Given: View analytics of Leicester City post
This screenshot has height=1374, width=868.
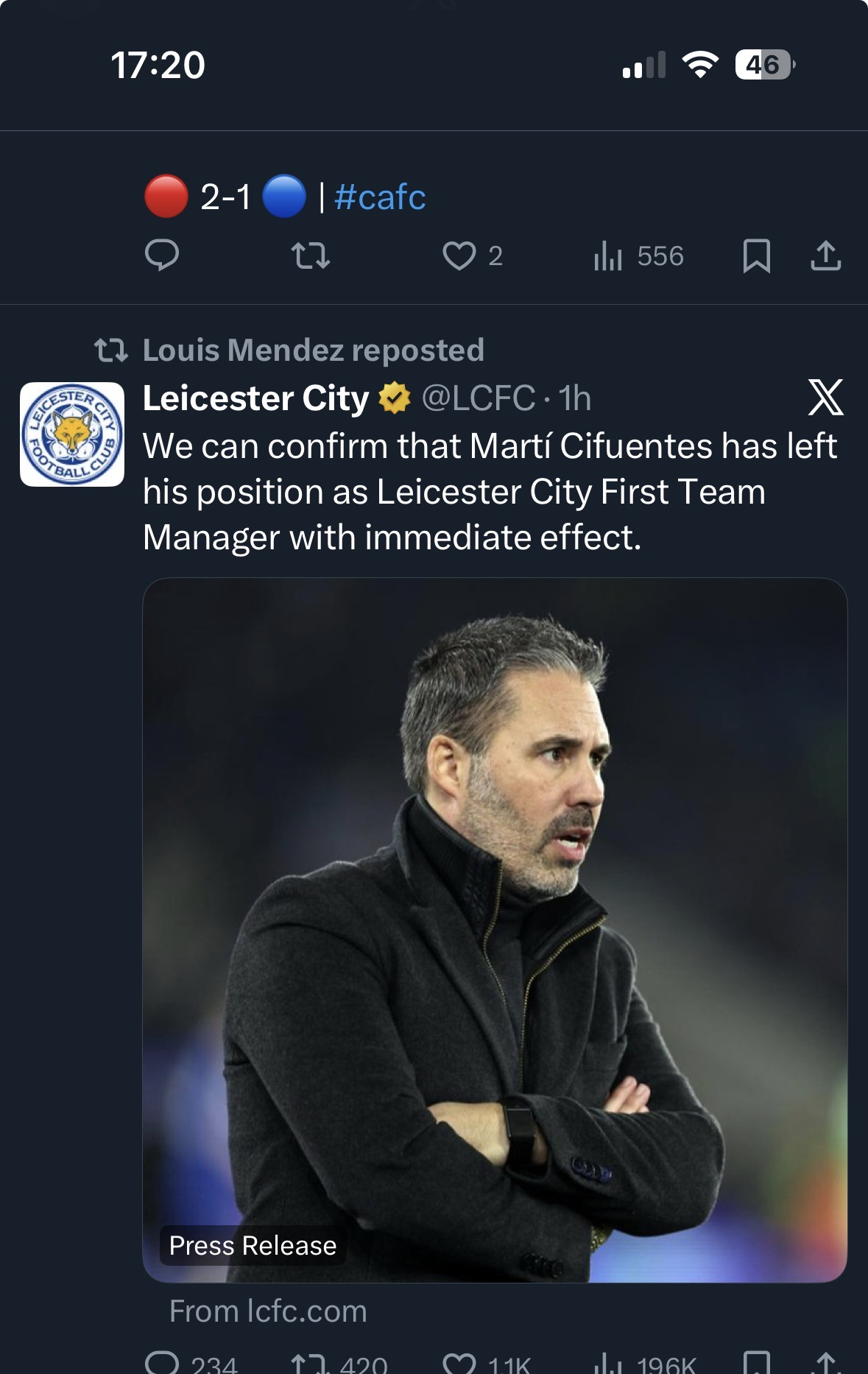Looking at the screenshot, I should click(608, 1364).
